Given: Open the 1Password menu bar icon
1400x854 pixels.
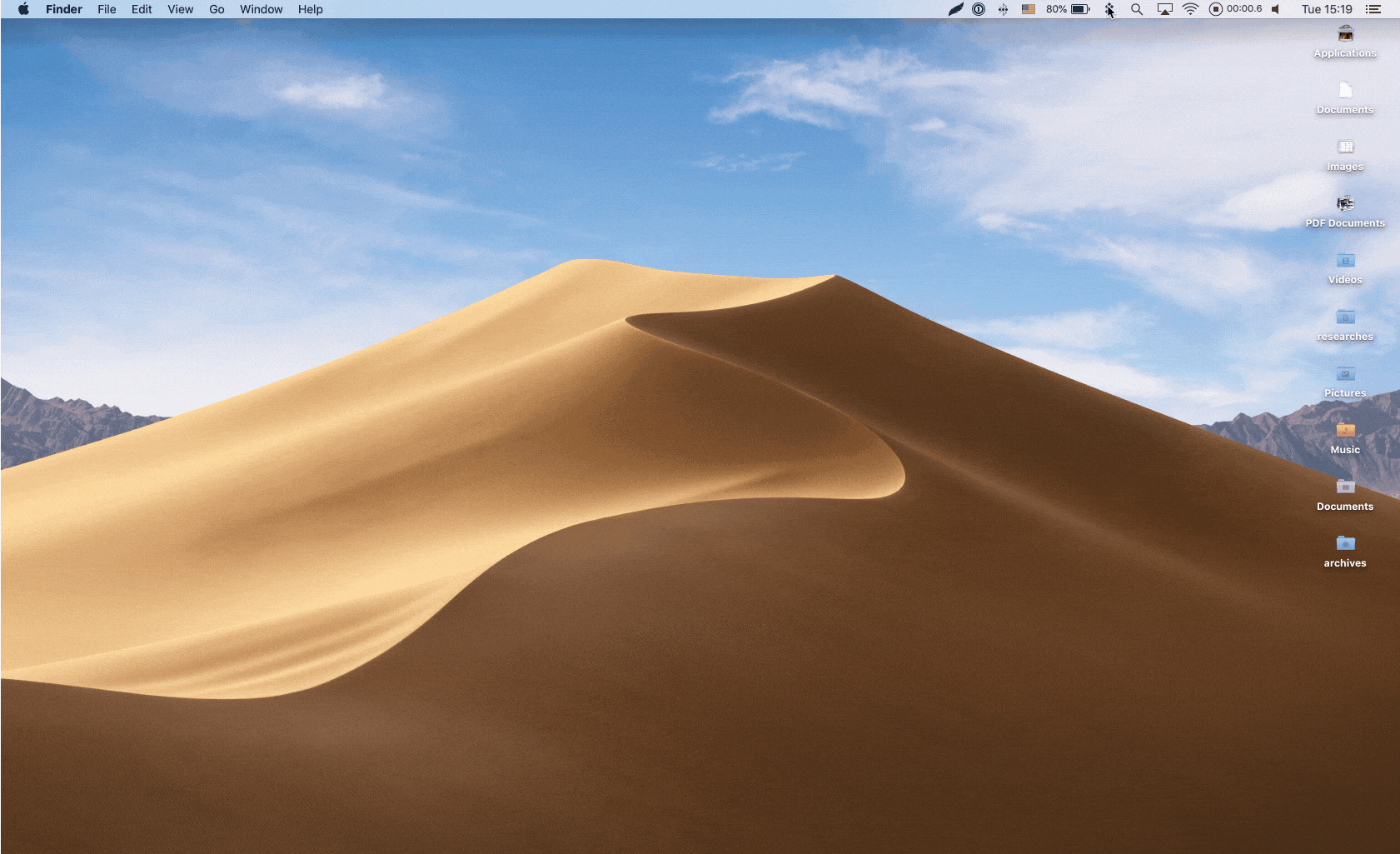Looking at the screenshot, I should click(x=979, y=9).
